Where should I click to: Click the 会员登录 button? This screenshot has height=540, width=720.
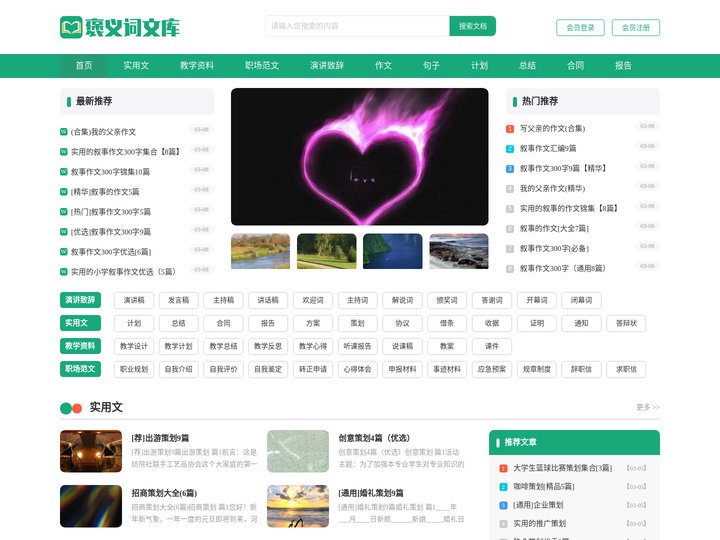point(580,28)
